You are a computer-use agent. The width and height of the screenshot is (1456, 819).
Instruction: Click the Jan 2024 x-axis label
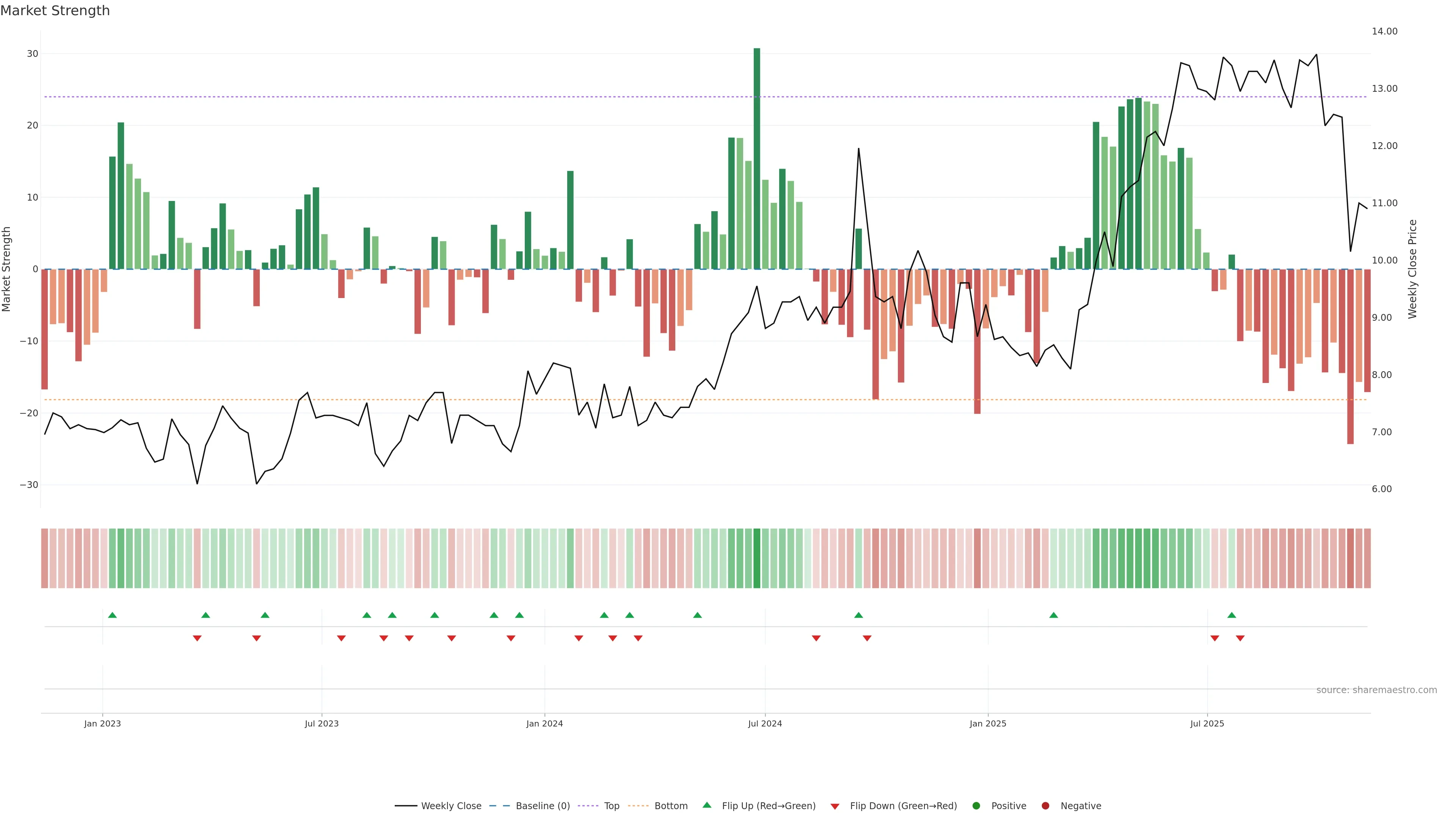coord(544,723)
